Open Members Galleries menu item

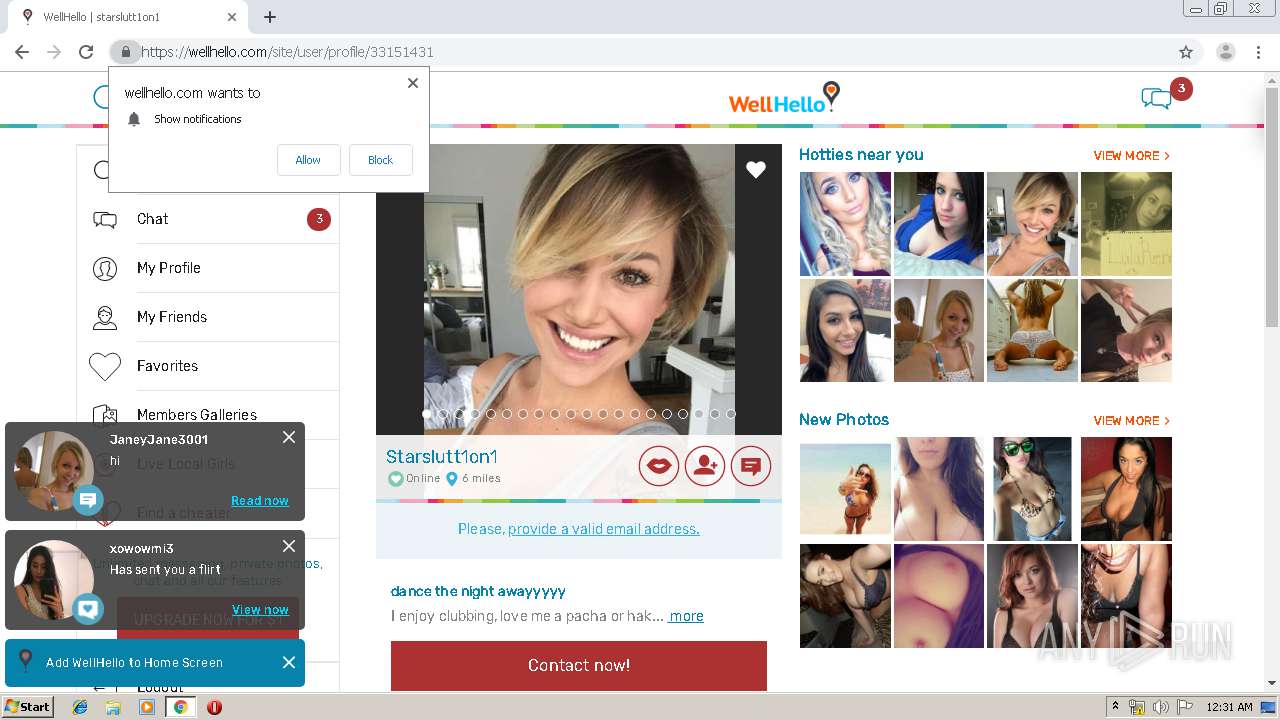pyautogui.click(x=197, y=415)
